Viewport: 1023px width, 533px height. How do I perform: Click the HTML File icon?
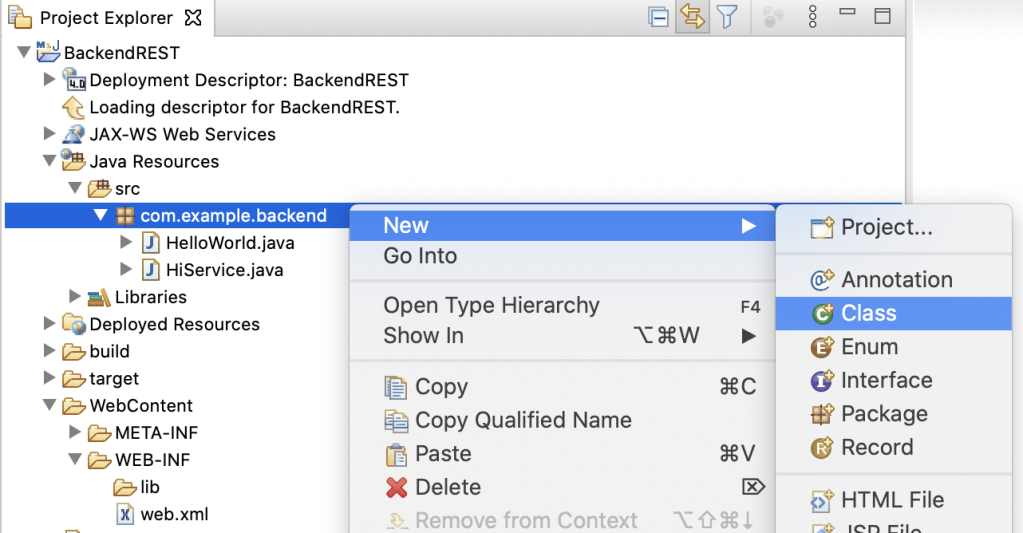823,500
